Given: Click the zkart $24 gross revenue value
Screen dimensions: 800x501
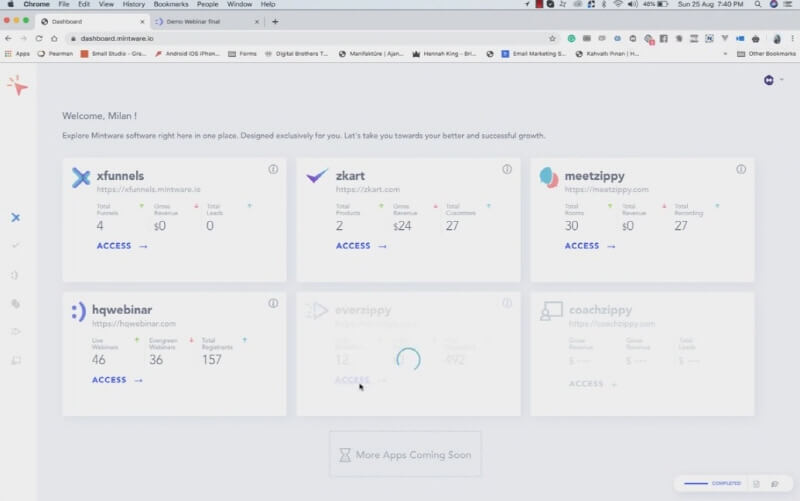Looking at the screenshot, I should [403, 226].
